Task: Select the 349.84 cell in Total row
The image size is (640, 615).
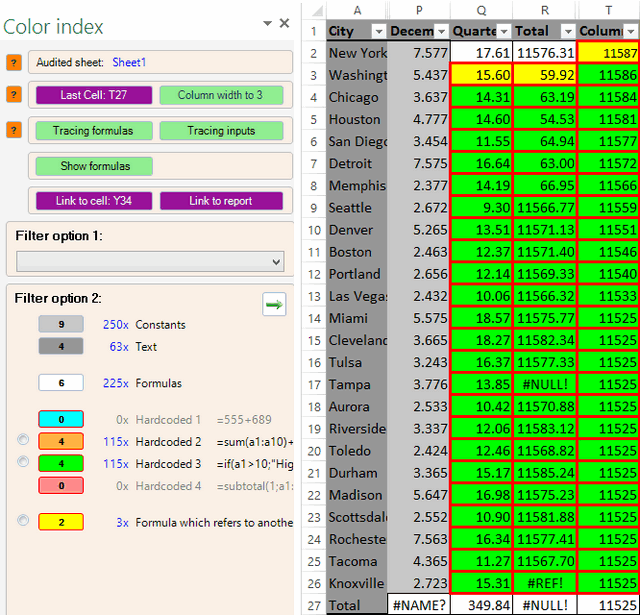Action: pos(482,606)
